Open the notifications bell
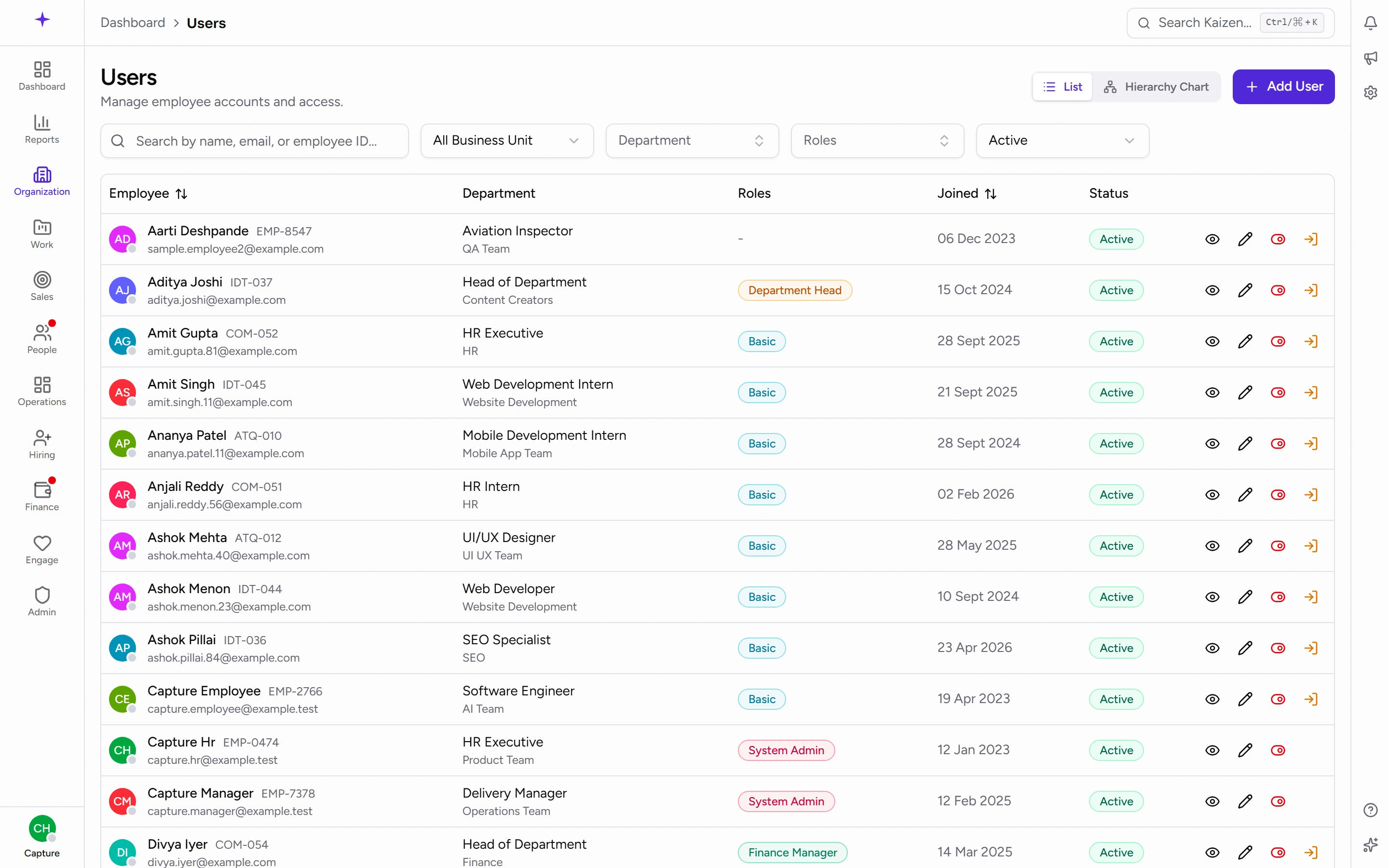 tap(1370, 23)
